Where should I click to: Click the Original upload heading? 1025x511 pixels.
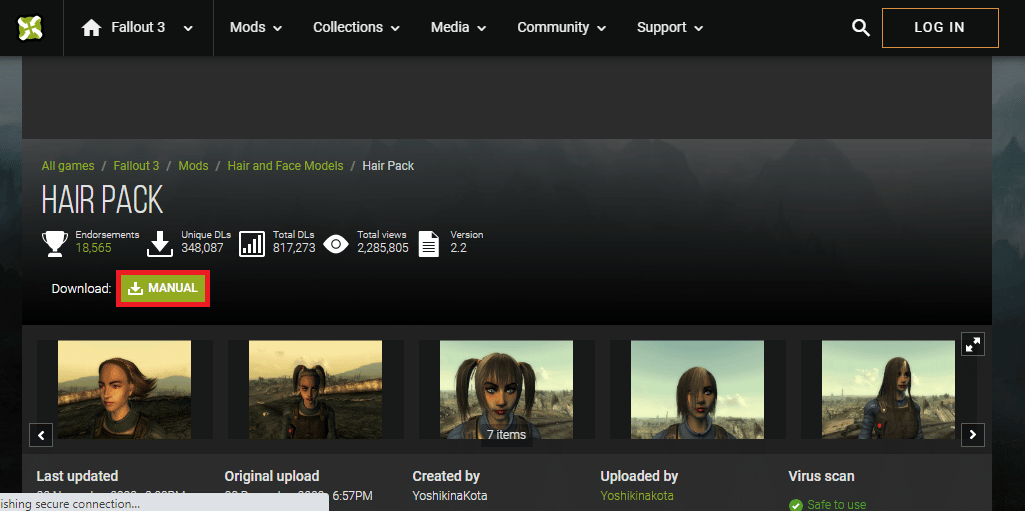click(272, 476)
